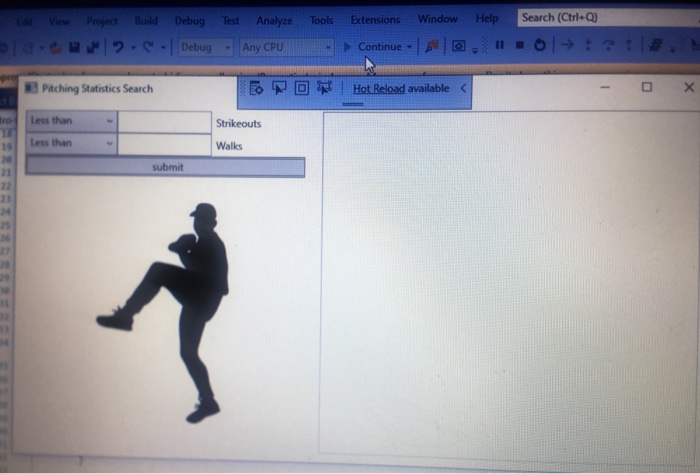Click the Step Into icon
The height and width of the screenshot is (474, 700).
point(588,45)
